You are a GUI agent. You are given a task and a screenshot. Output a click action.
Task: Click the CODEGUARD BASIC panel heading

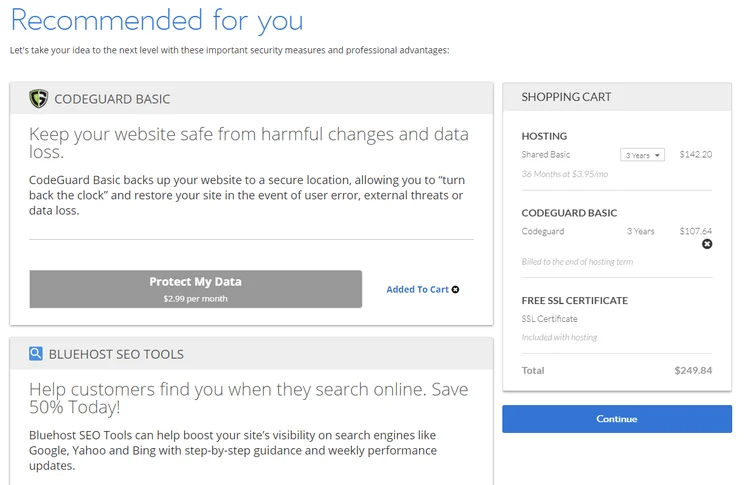pos(112,99)
